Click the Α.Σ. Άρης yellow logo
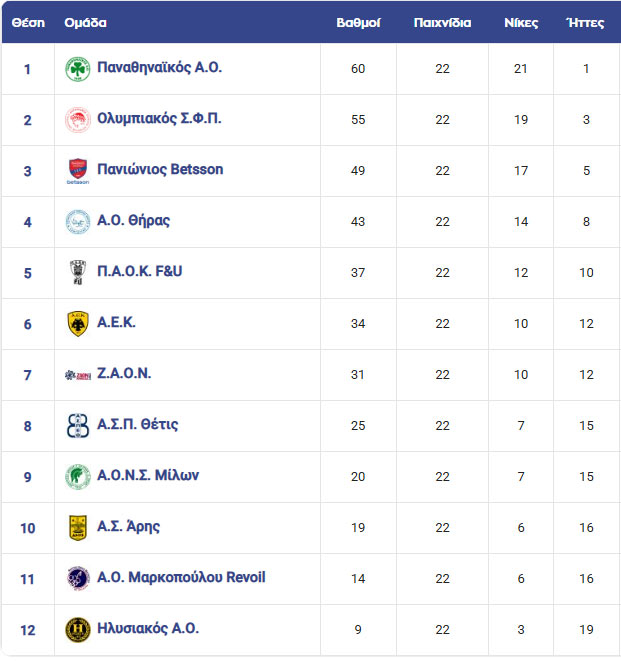The width and height of the screenshot is (621, 661). coord(78,528)
